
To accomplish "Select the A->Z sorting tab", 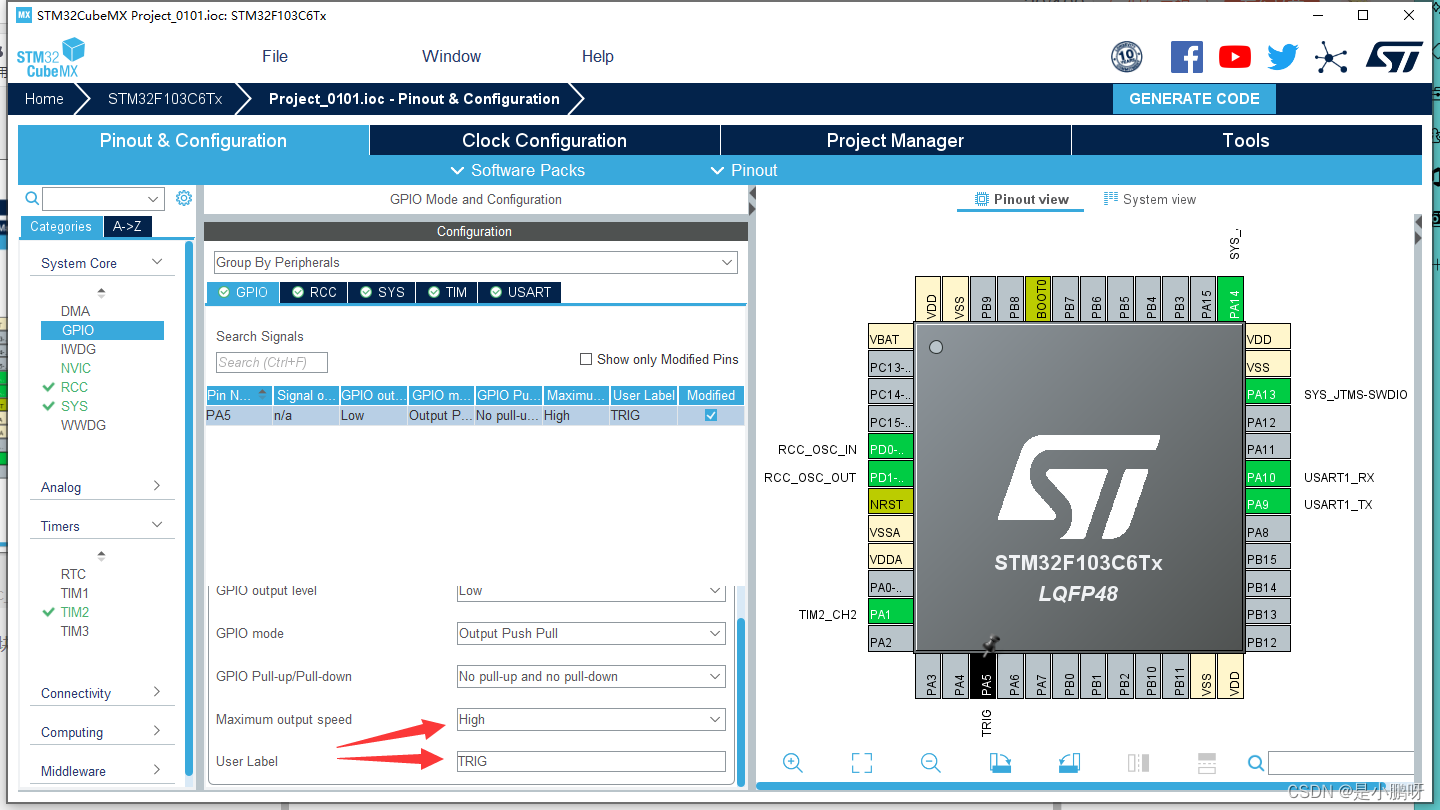I will point(127,226).
